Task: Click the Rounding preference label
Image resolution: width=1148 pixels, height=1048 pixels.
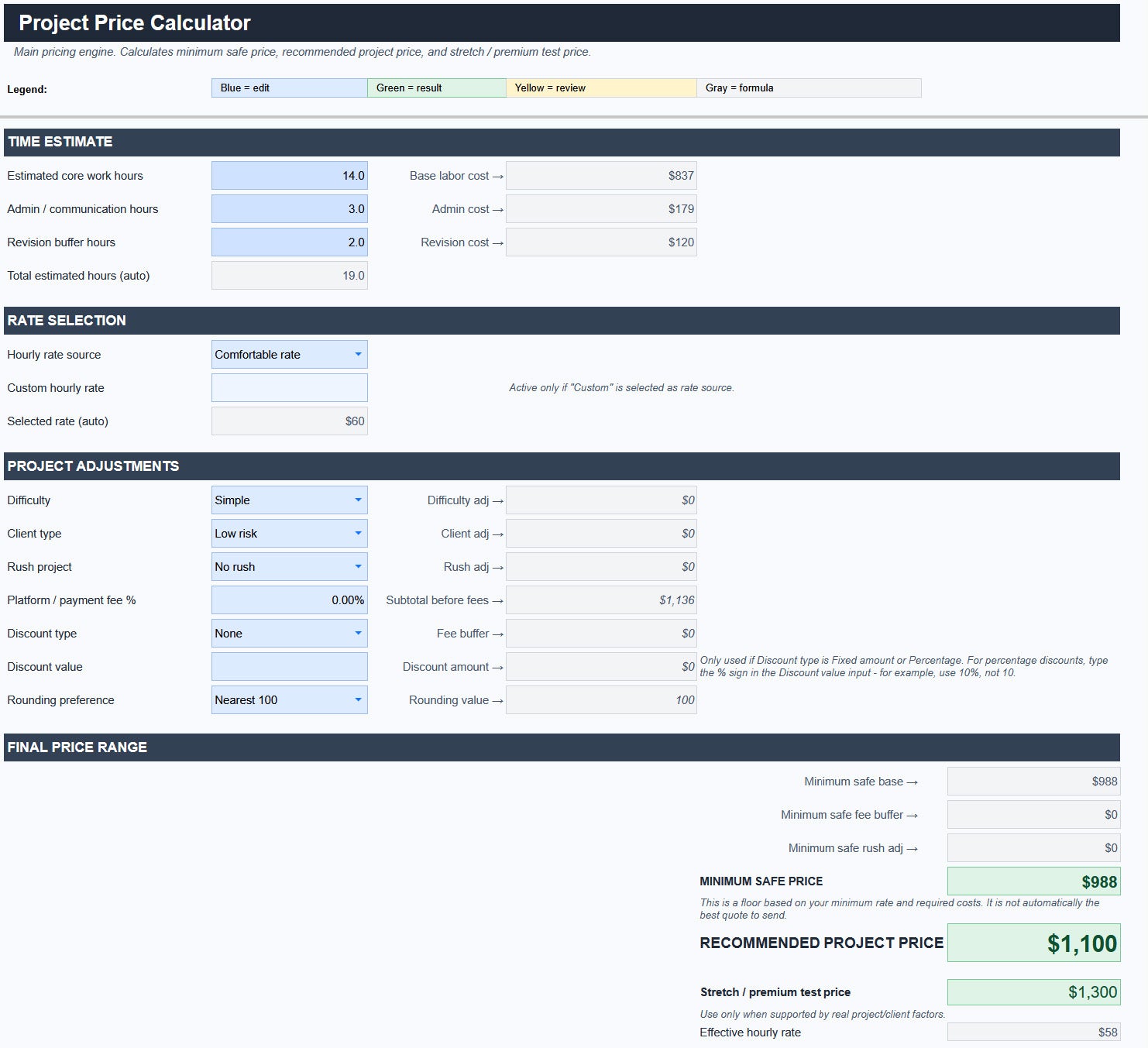Action: tap(60, 700)
